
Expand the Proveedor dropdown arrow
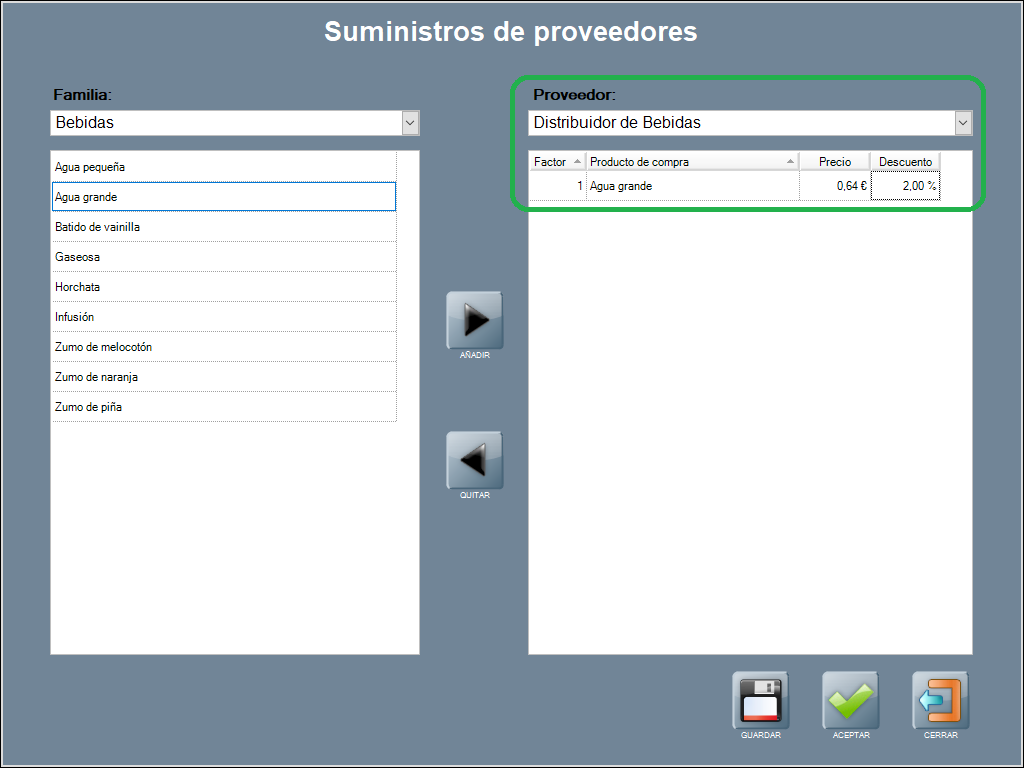[963, 123]
